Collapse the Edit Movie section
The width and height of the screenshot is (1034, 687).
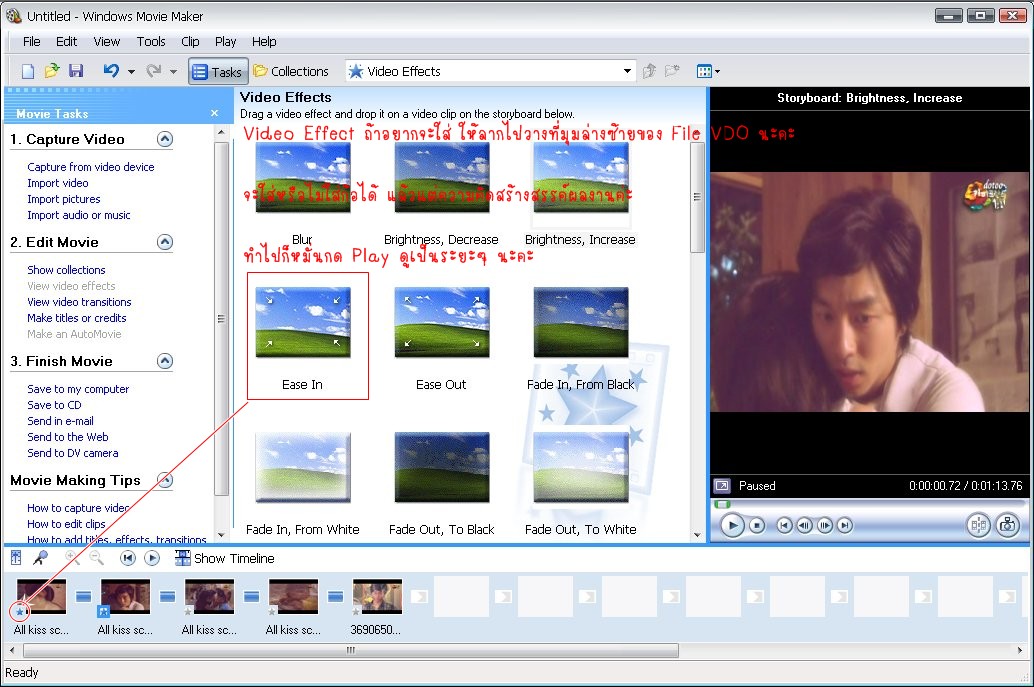tap(165, 242)
